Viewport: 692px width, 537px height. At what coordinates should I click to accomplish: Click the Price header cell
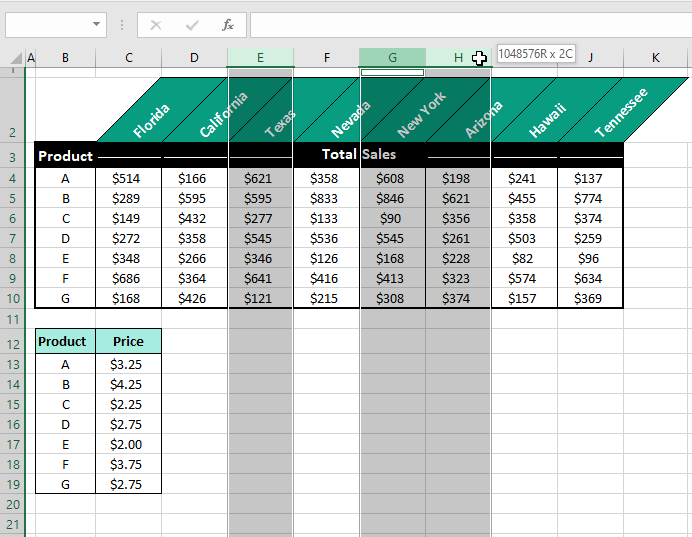tap(128, 341)
